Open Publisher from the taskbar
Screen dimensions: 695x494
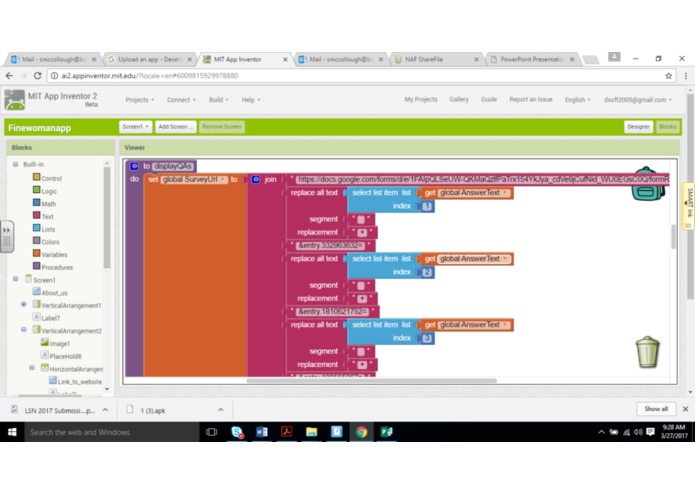[386, 432]
